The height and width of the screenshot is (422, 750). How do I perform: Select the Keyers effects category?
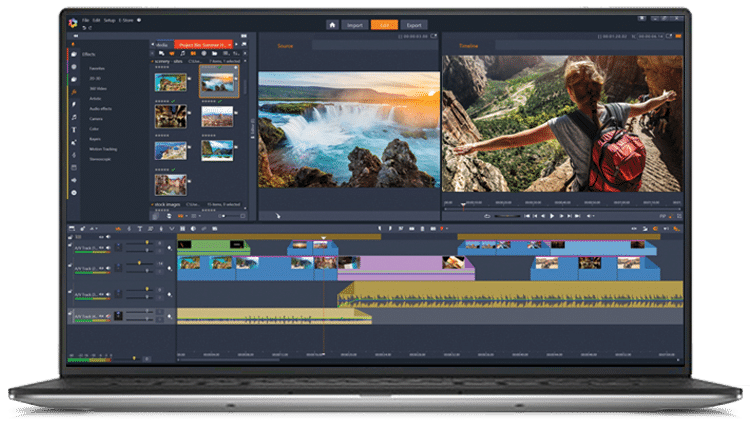[x=95, y=139]
